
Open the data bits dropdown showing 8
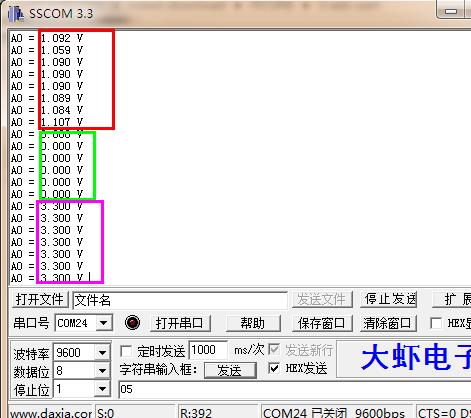(102, 371)
